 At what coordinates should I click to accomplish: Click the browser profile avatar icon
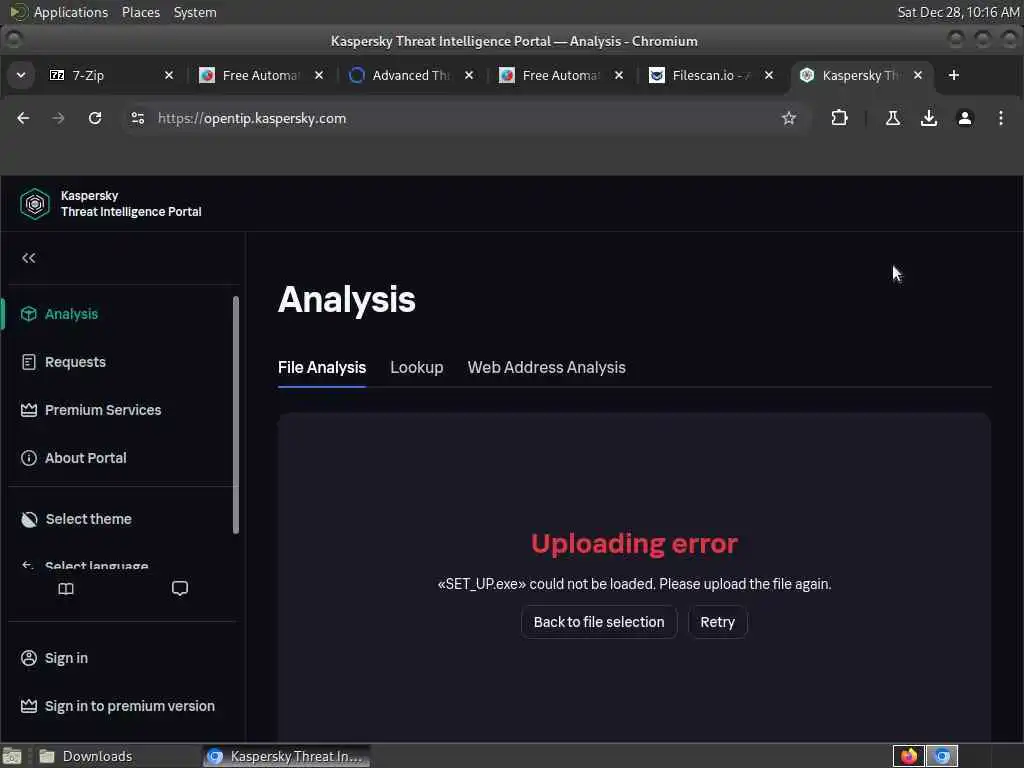click(965, 118)
